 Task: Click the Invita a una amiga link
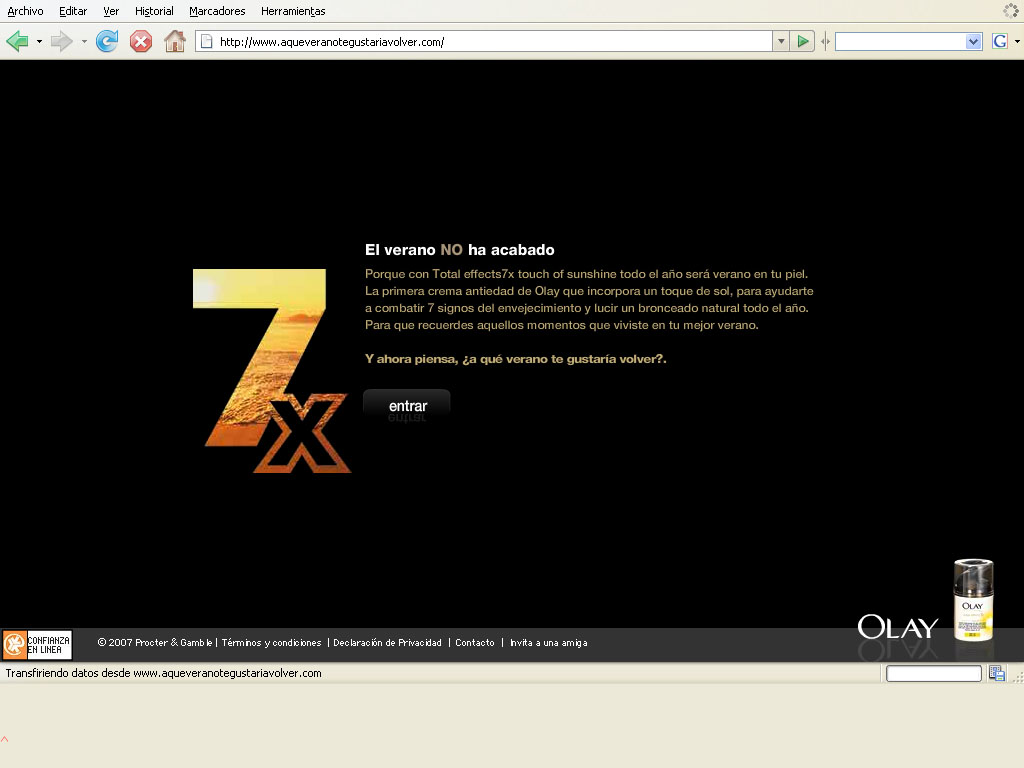click(x=548, y=643)
